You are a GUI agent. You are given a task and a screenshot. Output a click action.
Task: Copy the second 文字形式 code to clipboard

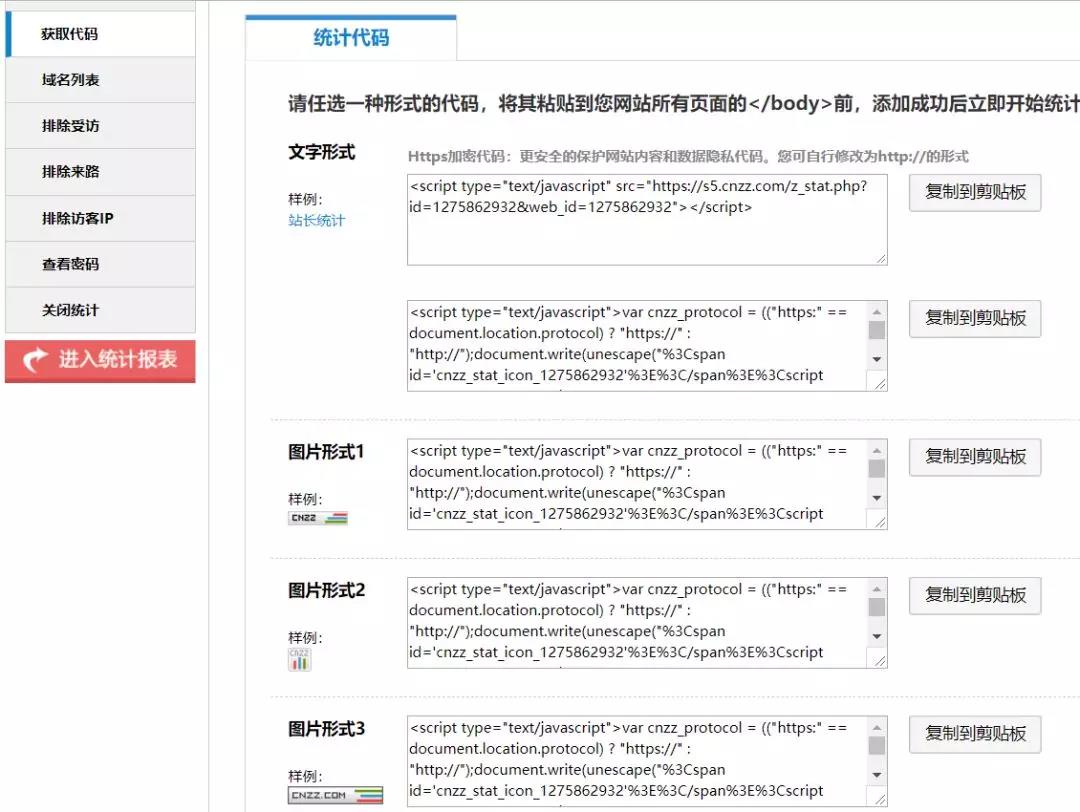975,318
